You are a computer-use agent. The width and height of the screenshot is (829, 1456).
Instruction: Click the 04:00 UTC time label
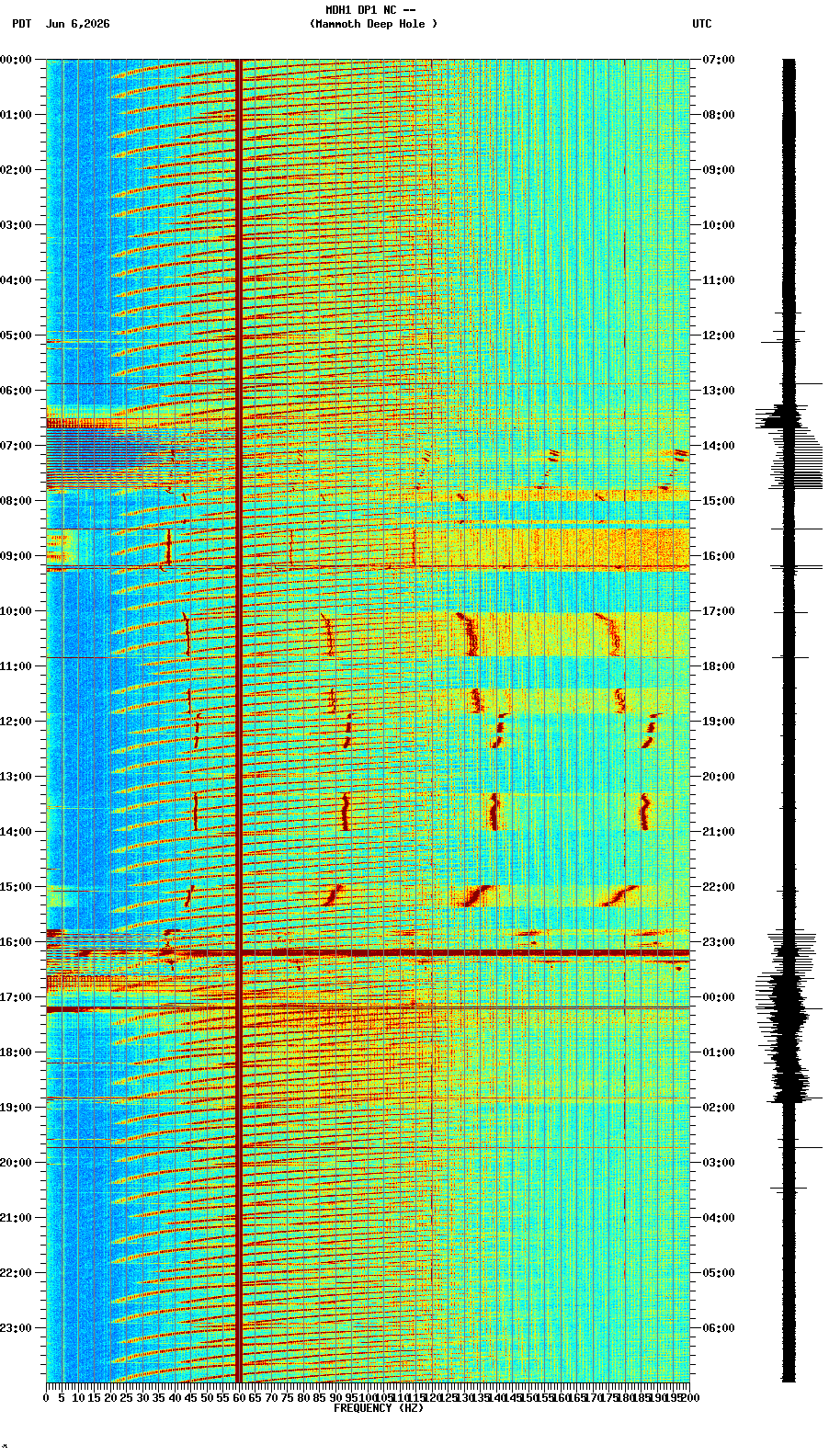(x=719, y=1218)
